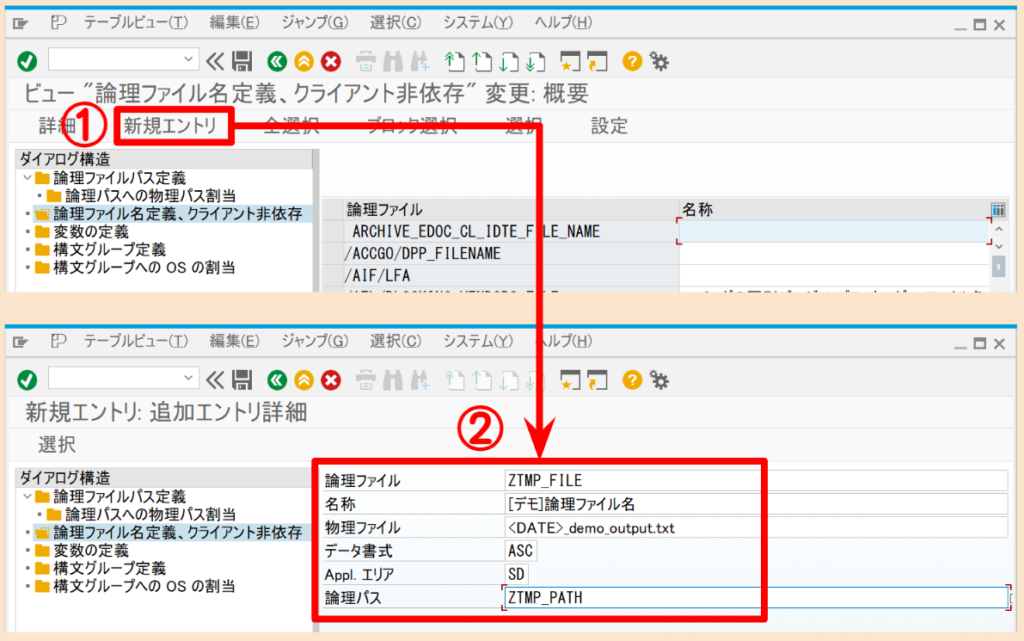The height and width of the screenshot is (641, 1024).
Task: Click Save icon in the 追加エントリ詳細 window
Action: point(242,379)
